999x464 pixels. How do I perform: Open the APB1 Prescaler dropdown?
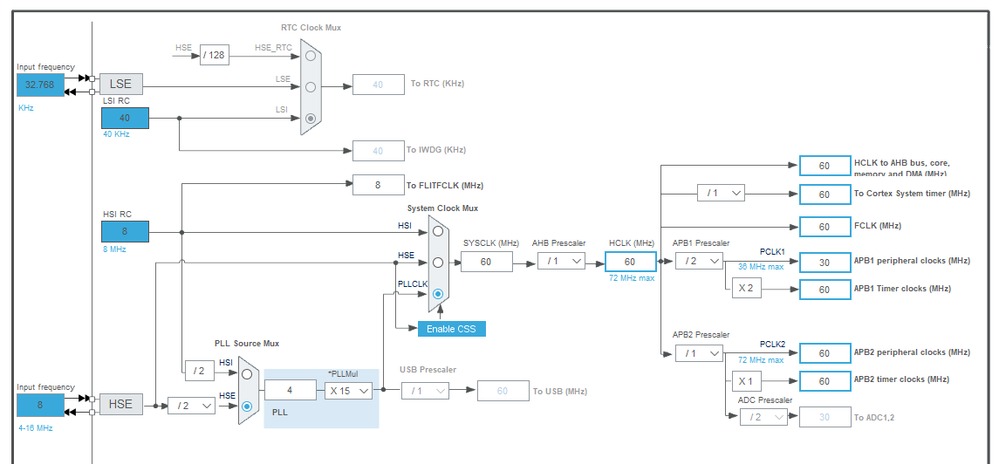pos(699,261)
